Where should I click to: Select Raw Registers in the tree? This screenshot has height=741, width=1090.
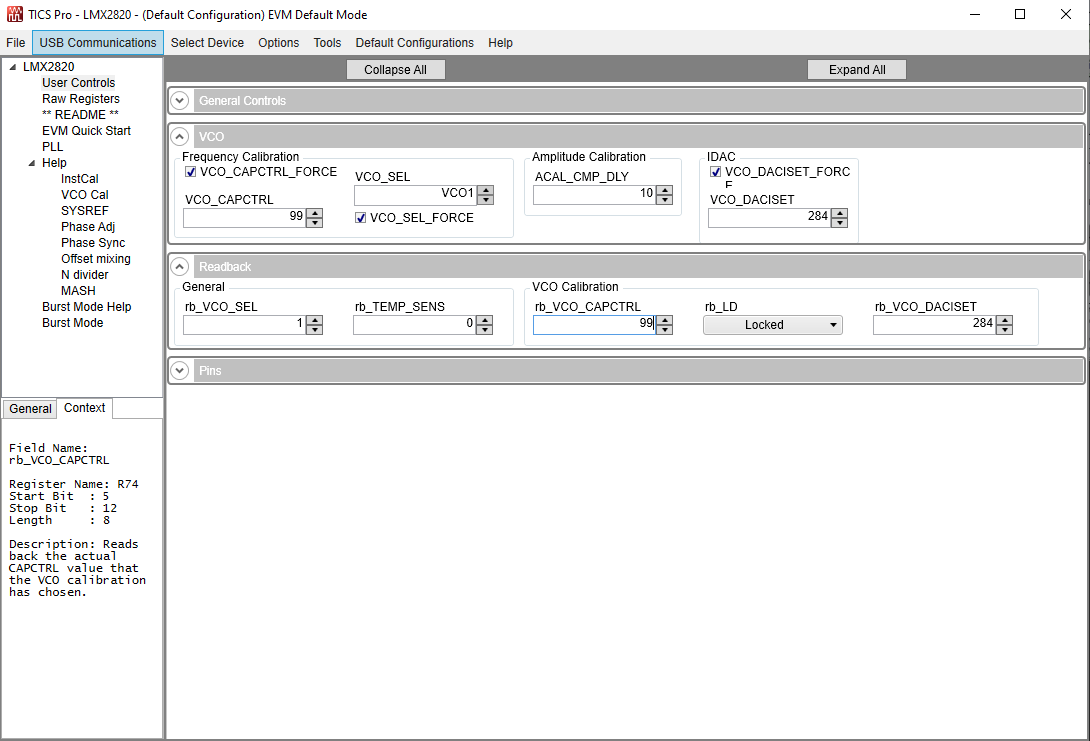81,99
